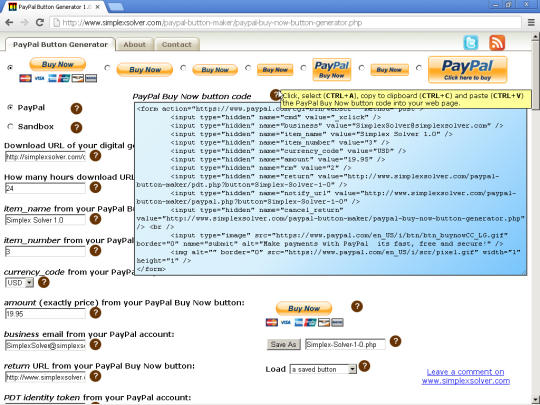Open the Chrome menu icon

click(531, 23)
